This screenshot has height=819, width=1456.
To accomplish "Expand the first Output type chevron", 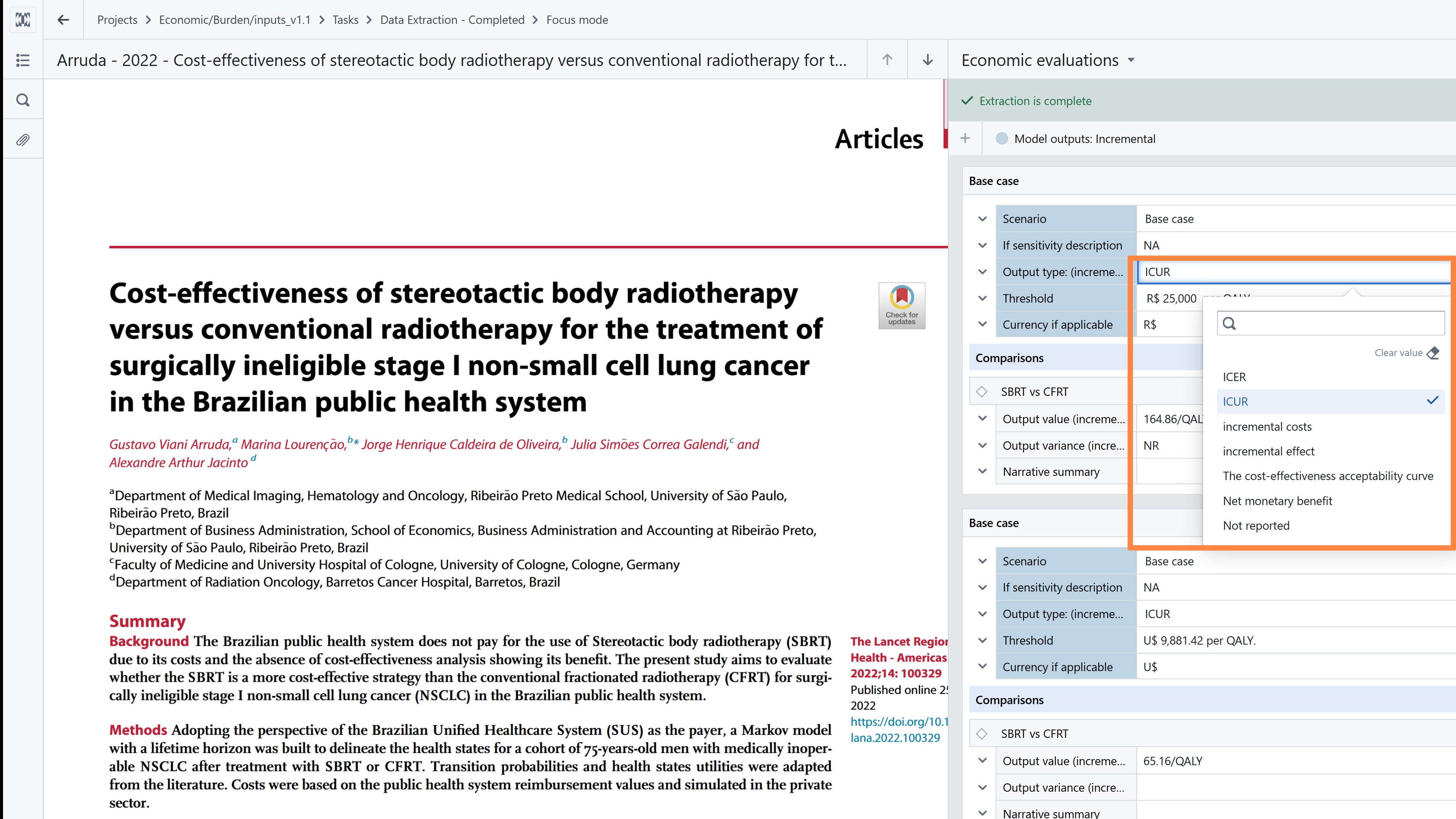I will (x=982, y=272).
